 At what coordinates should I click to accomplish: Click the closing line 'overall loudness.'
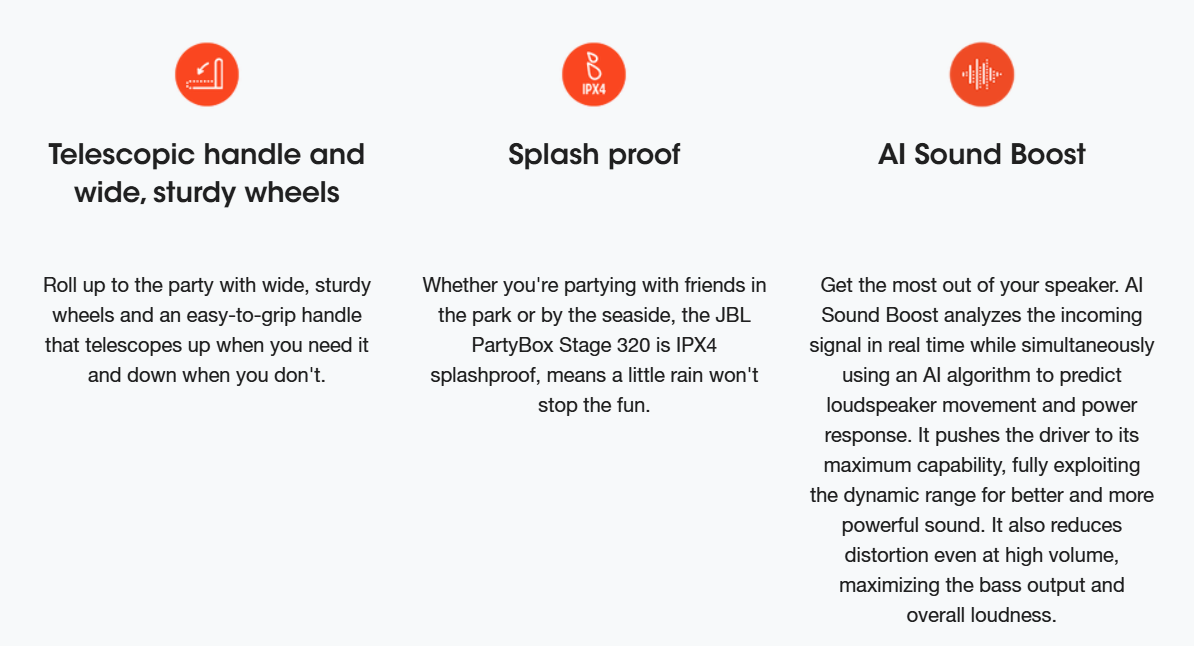coord(982,615)
